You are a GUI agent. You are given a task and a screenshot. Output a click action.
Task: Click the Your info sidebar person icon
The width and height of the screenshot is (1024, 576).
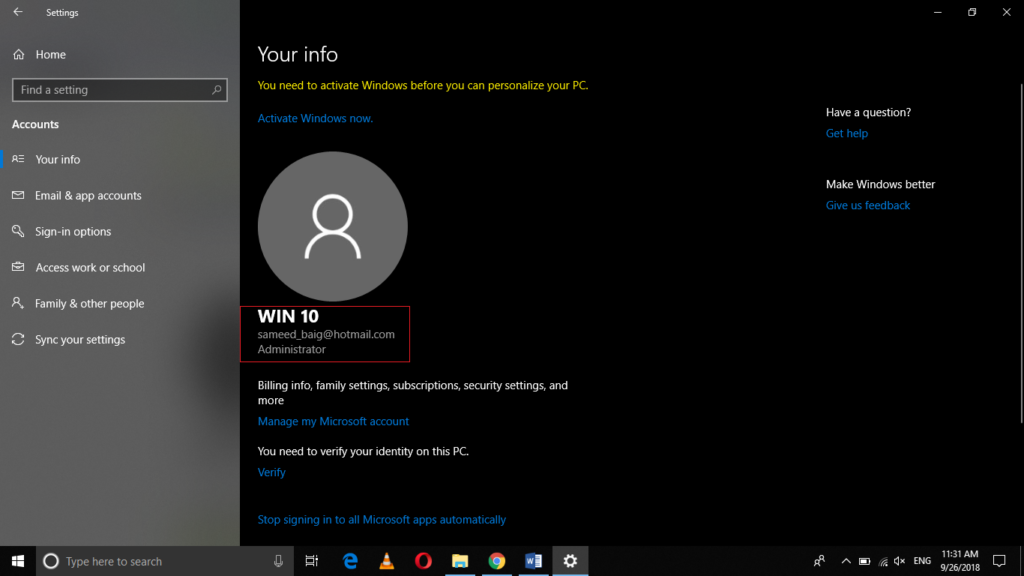click(18, 159)
